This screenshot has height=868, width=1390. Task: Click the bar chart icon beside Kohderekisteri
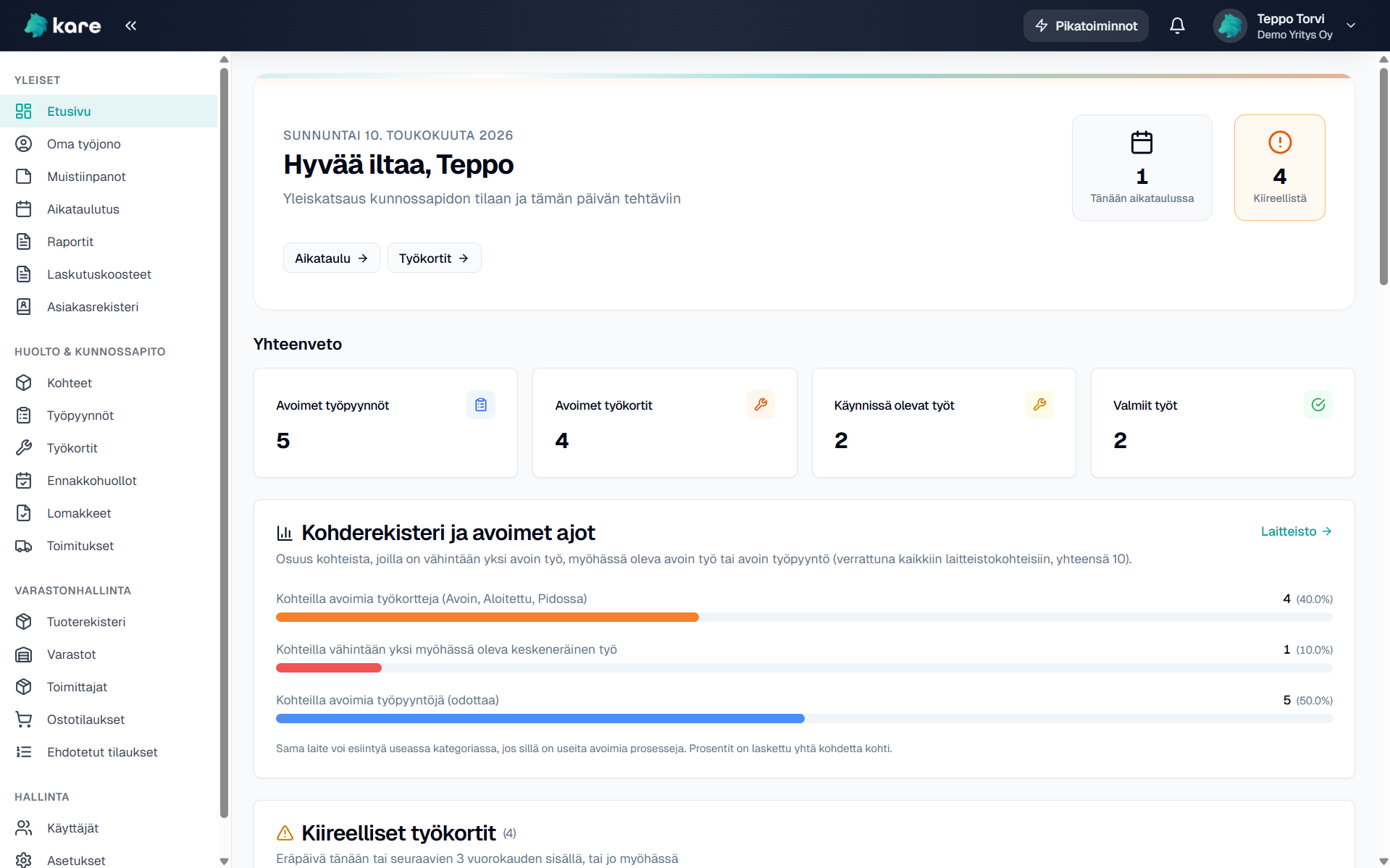pos(285,534)
